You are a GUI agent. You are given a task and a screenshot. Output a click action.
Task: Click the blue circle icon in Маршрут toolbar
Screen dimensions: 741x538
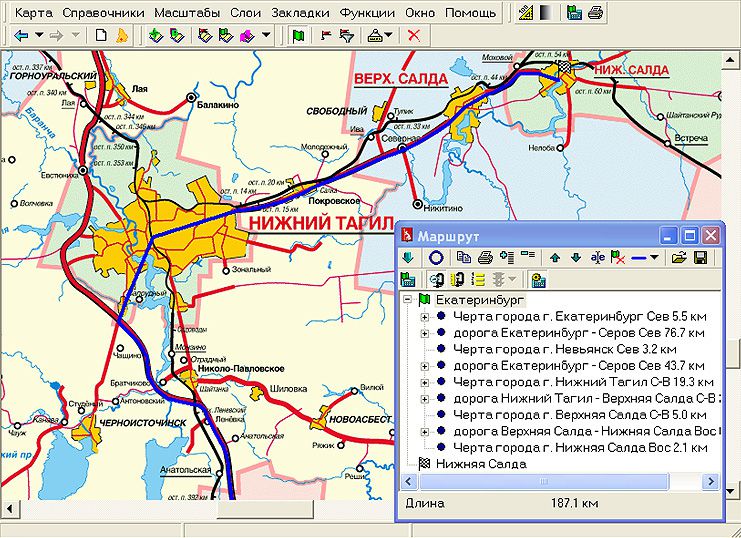[436, 258]
